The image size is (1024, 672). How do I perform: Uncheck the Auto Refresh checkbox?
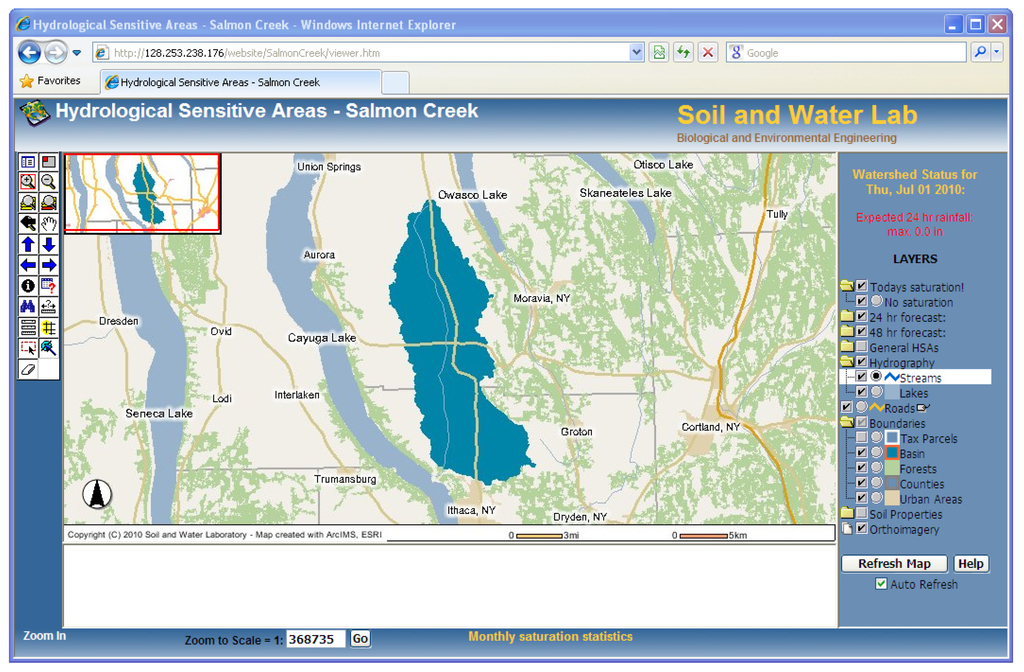[880, 584]
